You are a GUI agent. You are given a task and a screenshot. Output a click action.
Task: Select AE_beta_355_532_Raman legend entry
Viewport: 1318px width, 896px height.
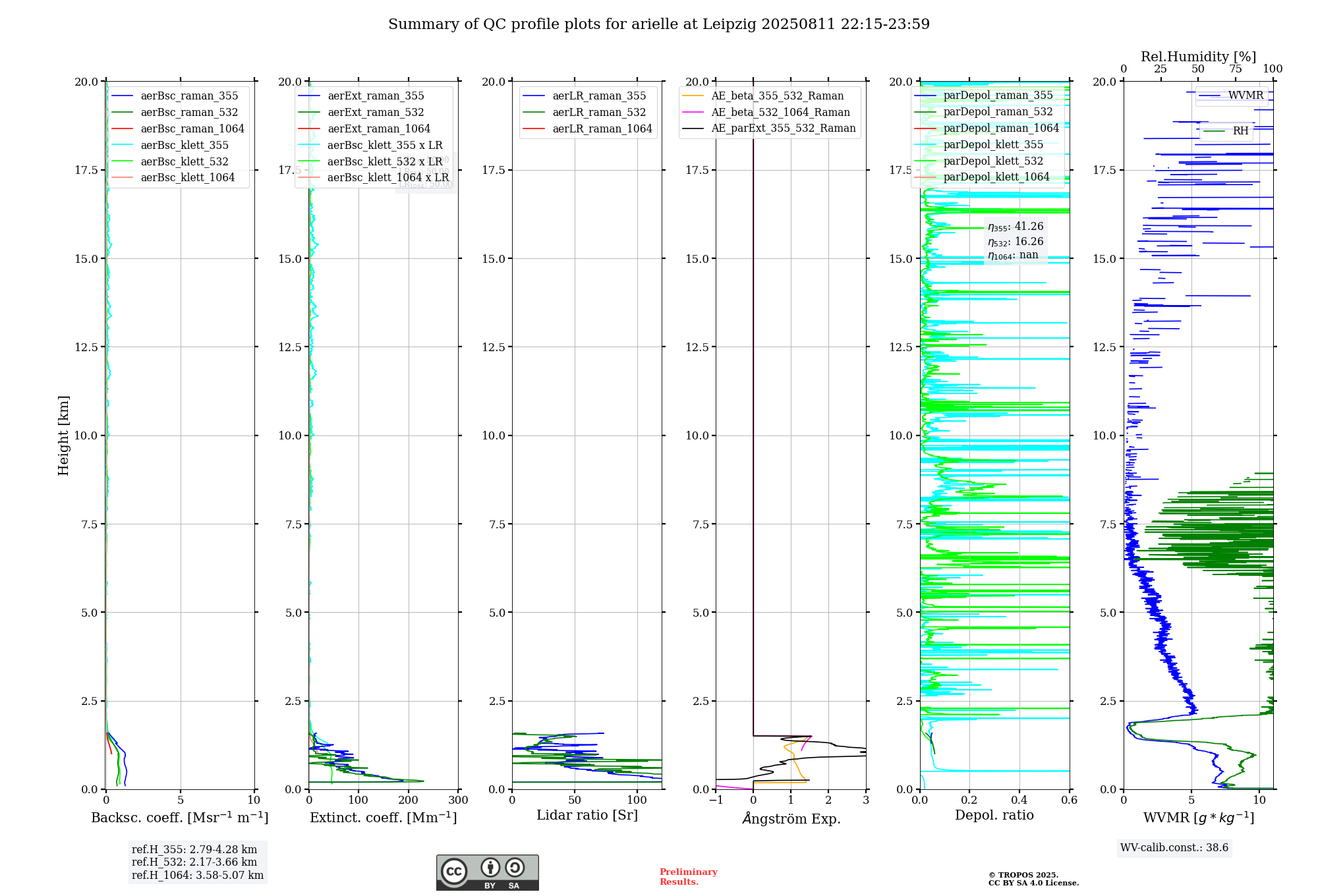point(764,96)
